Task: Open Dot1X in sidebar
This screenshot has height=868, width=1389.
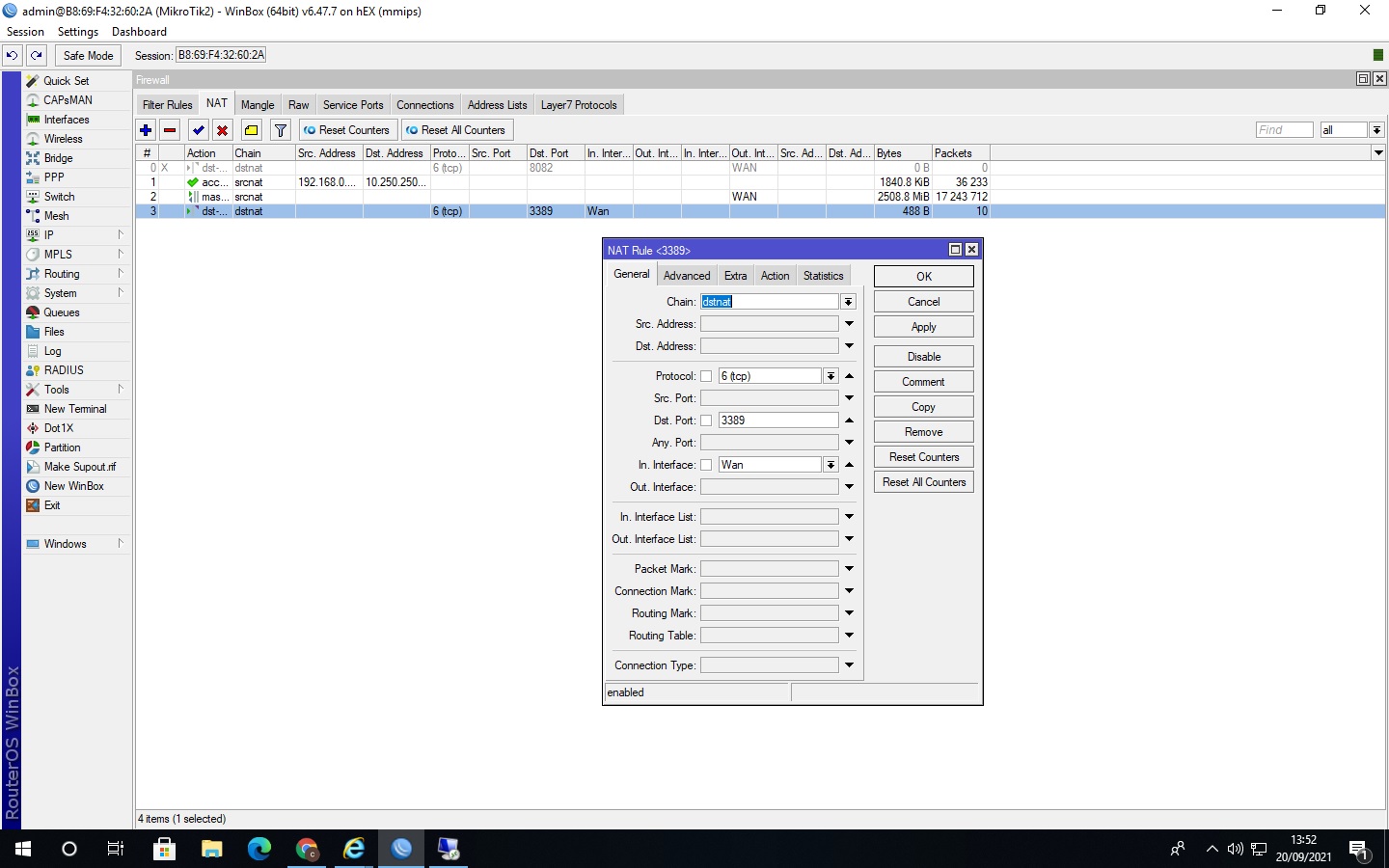Action: click(59, 428)
